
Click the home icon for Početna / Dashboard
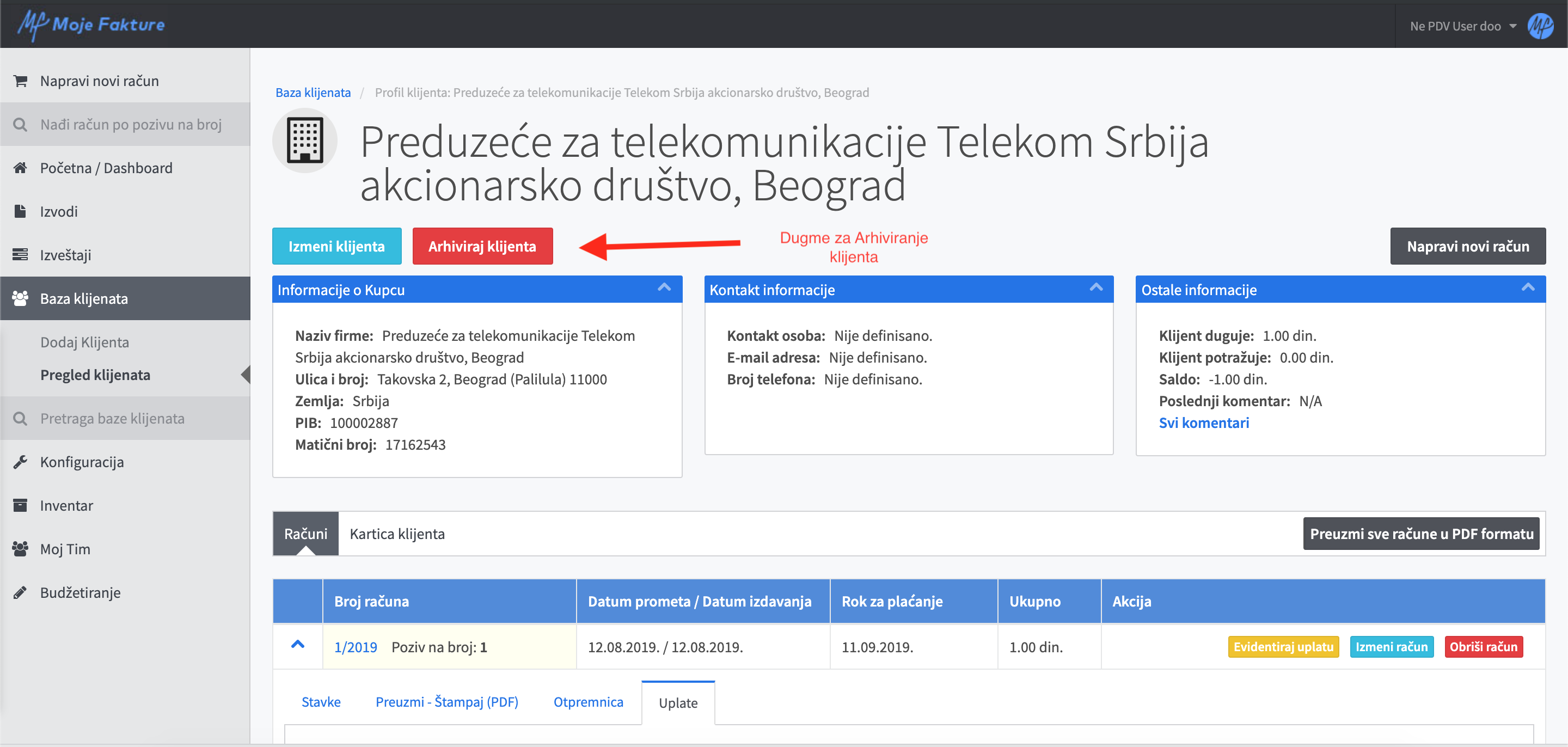coord(20,167)
